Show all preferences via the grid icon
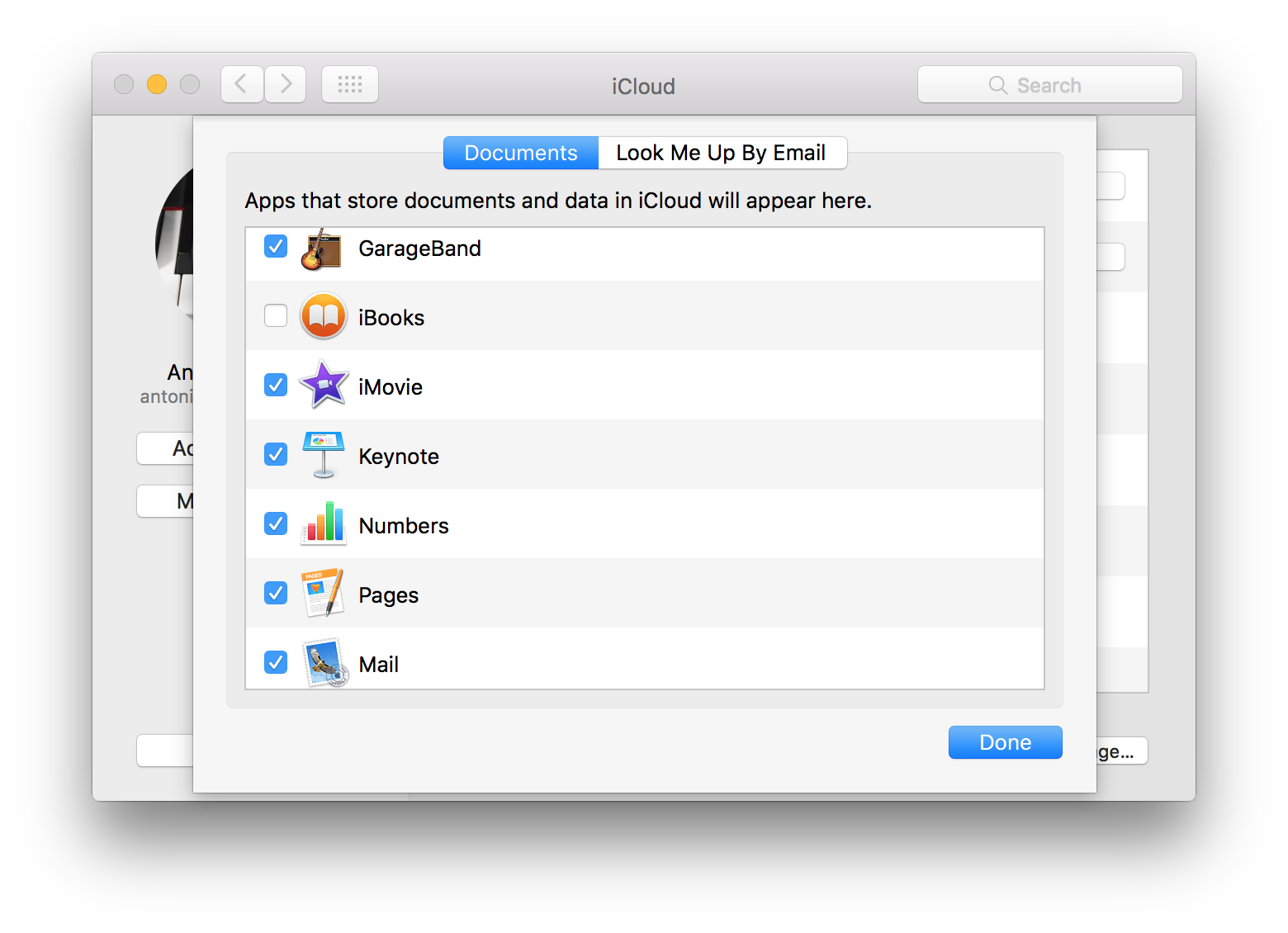This screenshot has width=1288, height=933. 350,84
